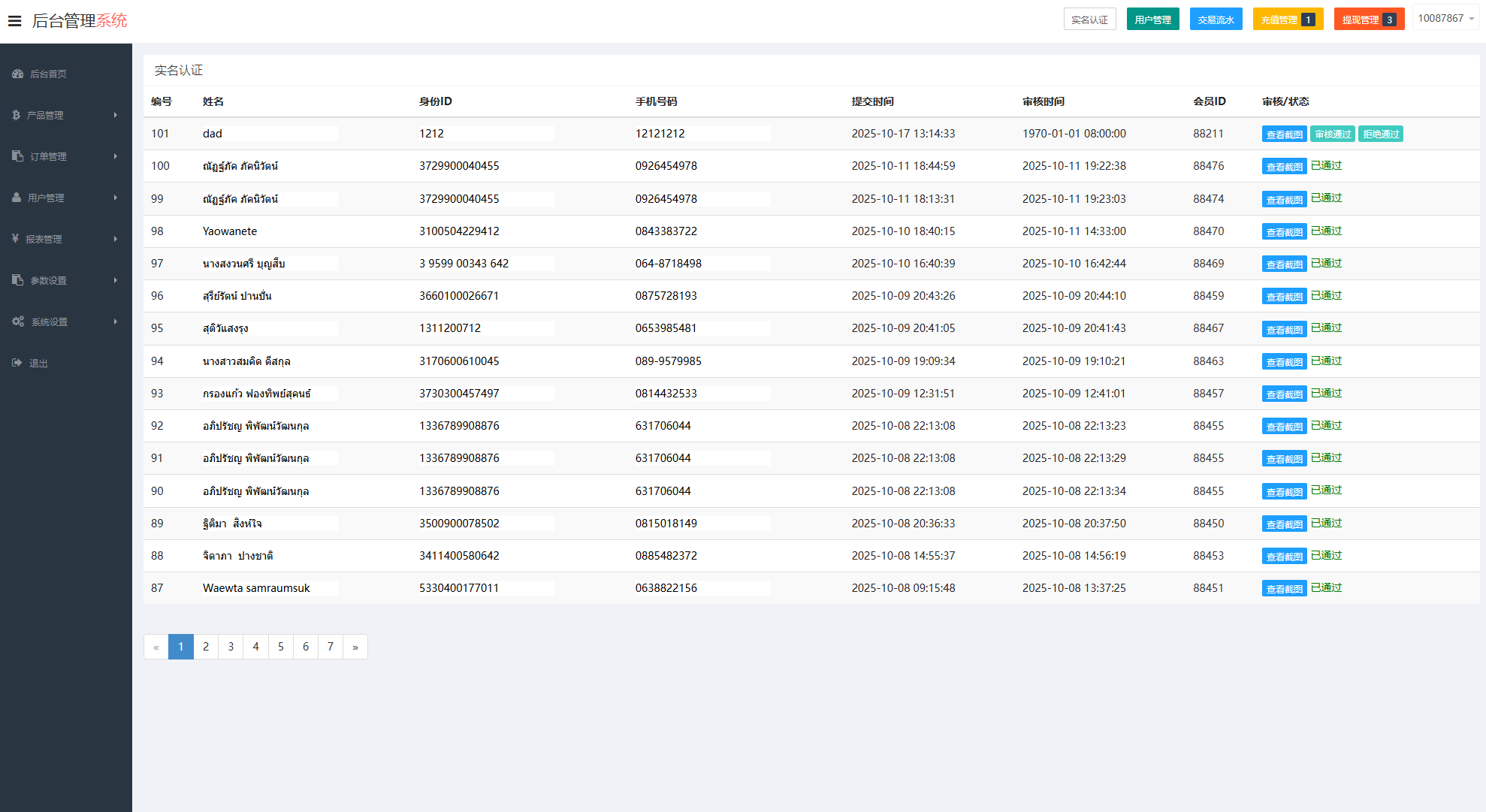
Task: Approve record 101 with 审核通过
Action: tap(1333, 134)
